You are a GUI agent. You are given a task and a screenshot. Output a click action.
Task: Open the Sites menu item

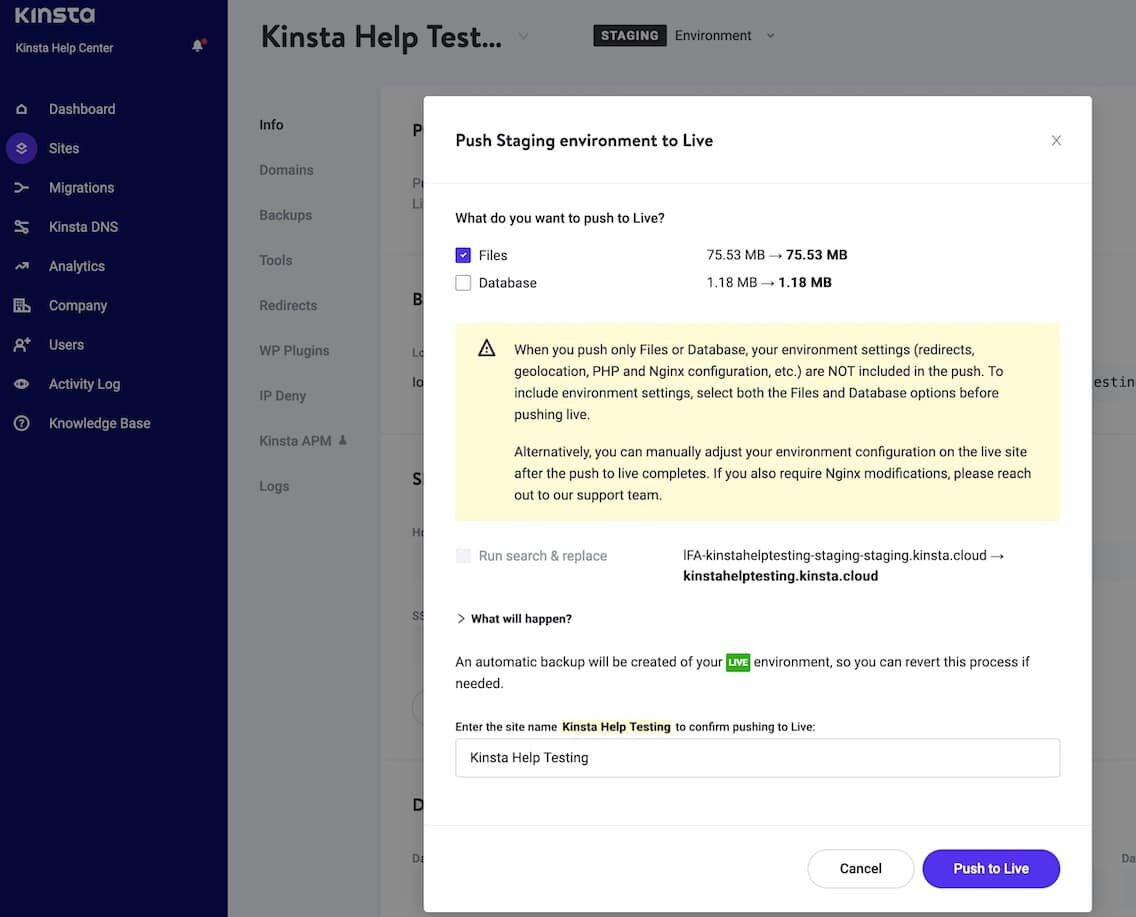[x=64, y=148]
